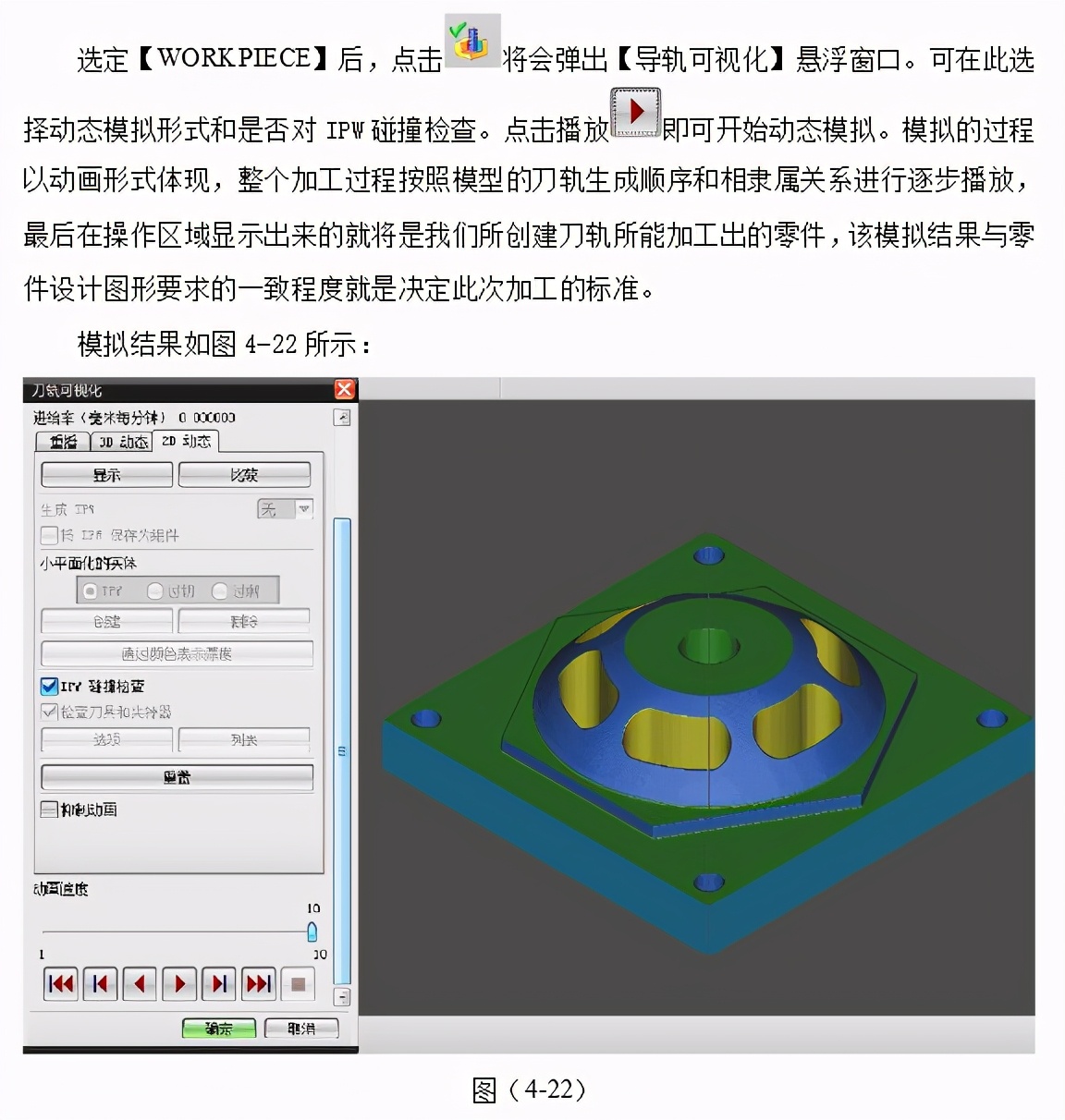Viewport: 1065px width, 1120px height.
Task: Jump to the end of the simulation
Action: click(x=259, y=984)
